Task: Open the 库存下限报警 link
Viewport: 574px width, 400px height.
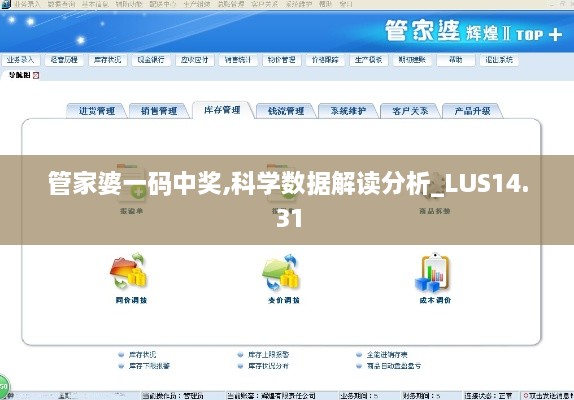Action: [149, 366]
